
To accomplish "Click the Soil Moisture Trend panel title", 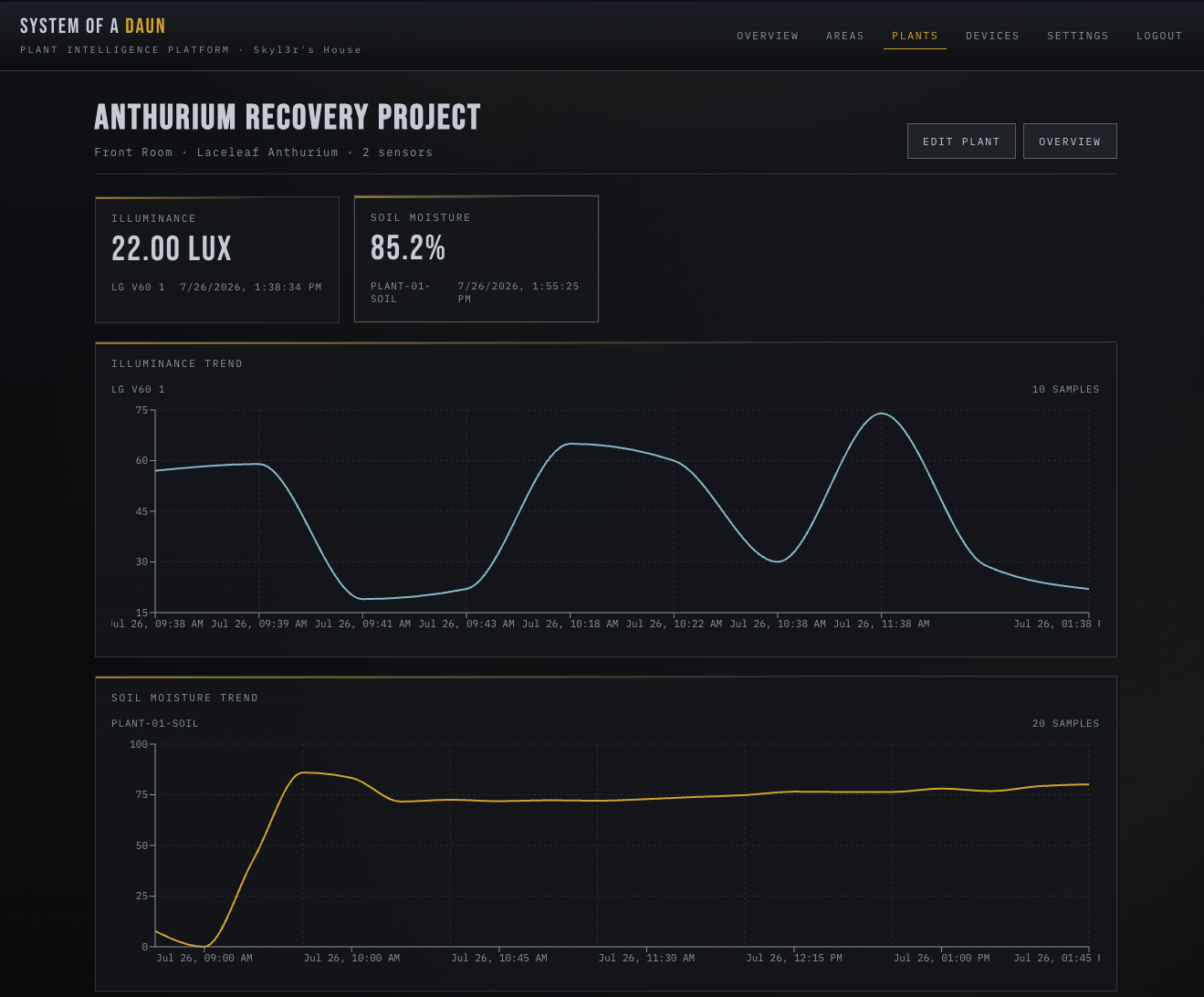I will tap(184, 698).
